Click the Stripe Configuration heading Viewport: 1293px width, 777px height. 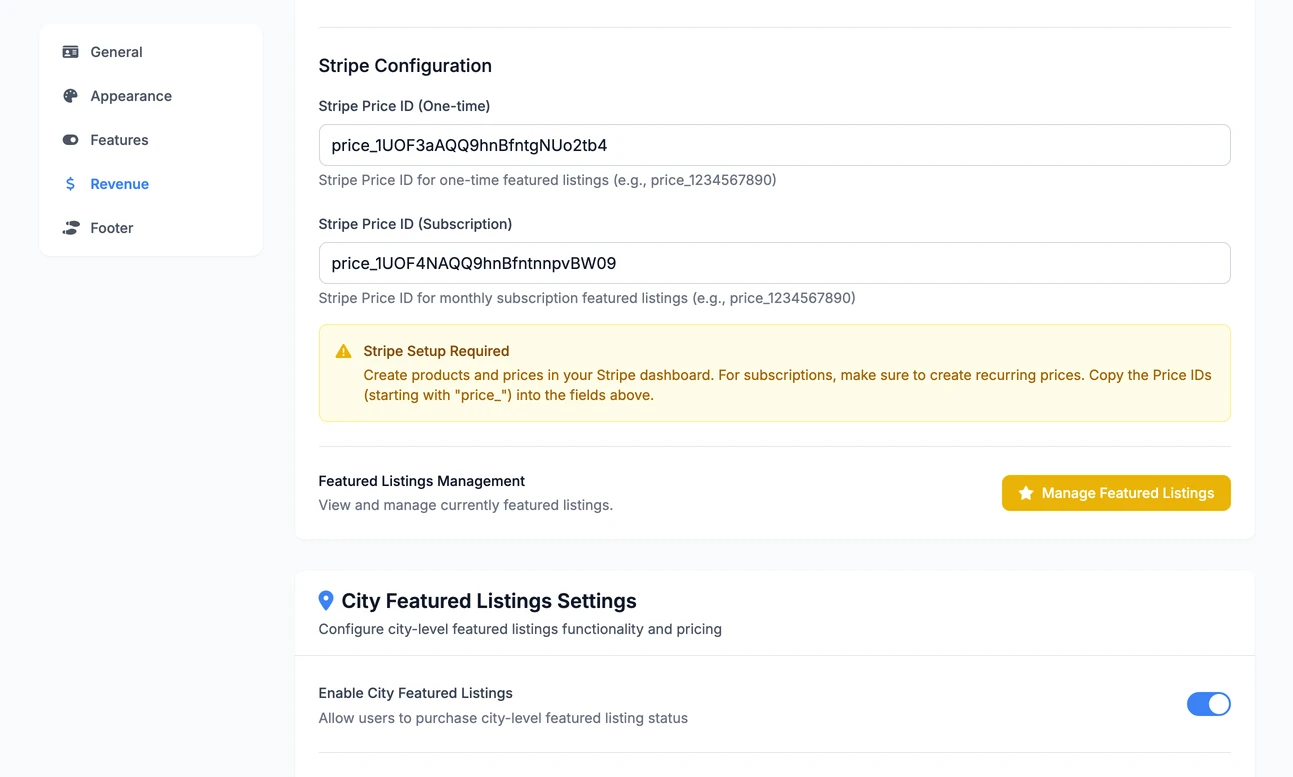pyautogui.click(x=405, y=66)
